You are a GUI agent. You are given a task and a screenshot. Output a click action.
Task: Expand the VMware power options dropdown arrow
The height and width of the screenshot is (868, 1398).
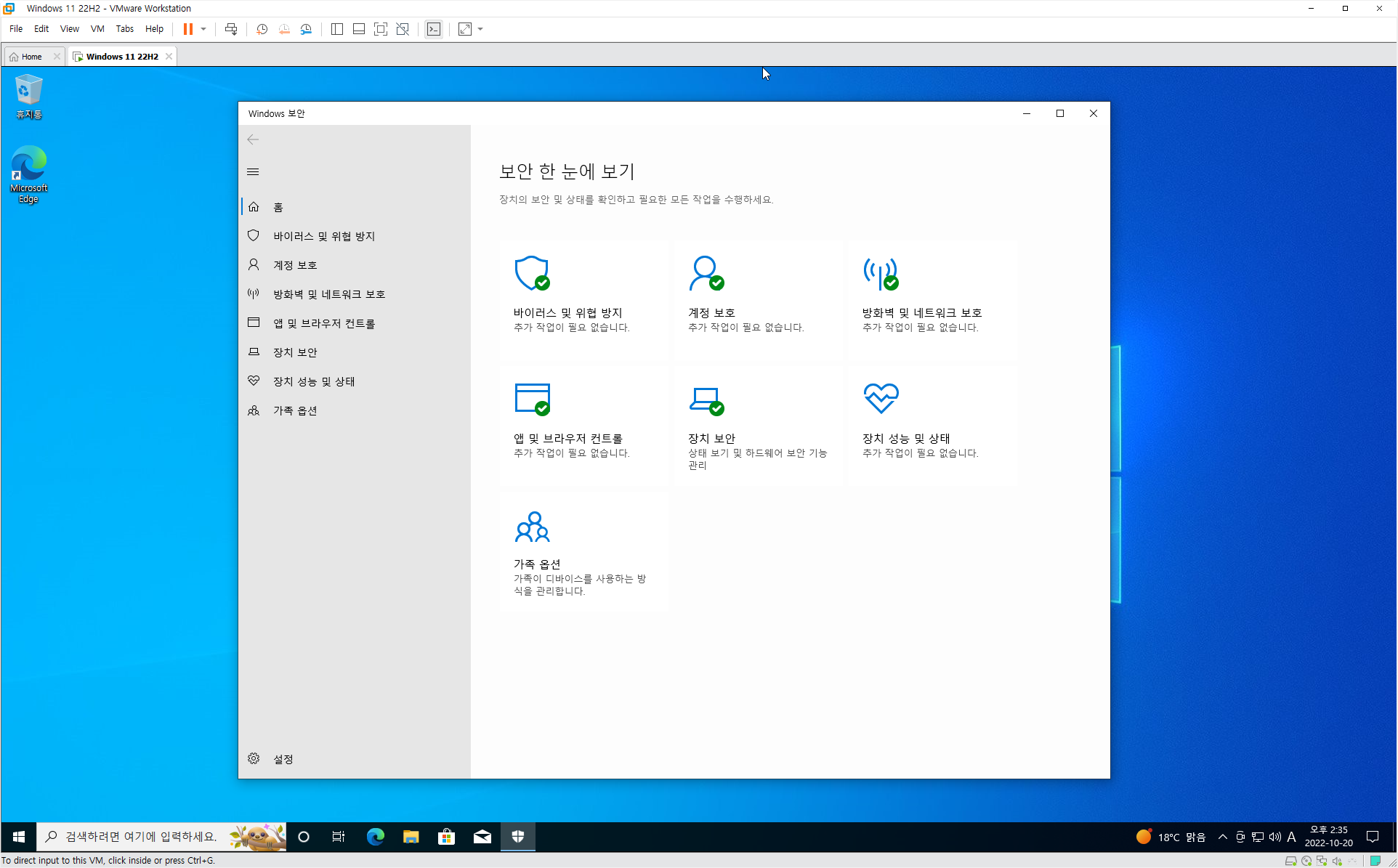tap(203, 29)
